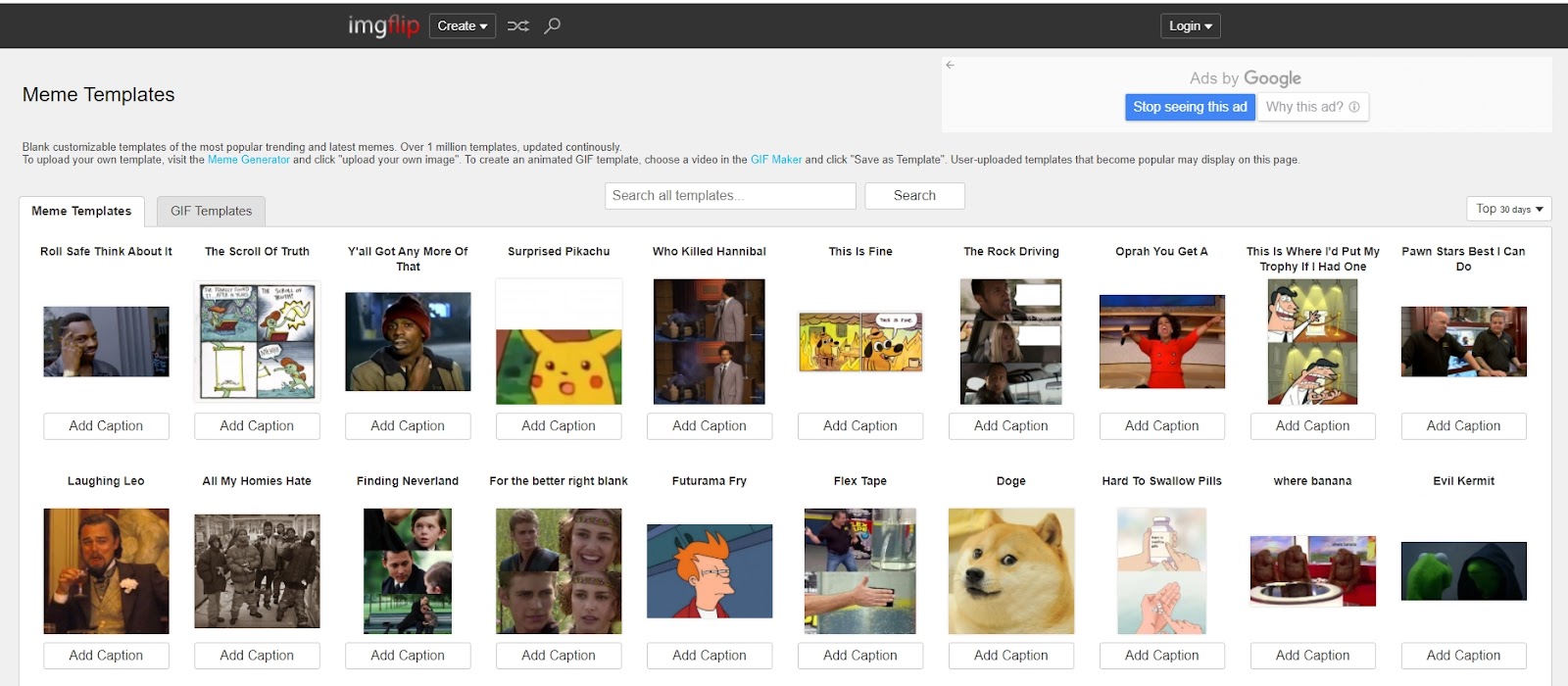This screenshot has height=686, width=1568.
Task: Add Caption to Pawn Stars Best I Can Do
Action: coord(1464,425)
